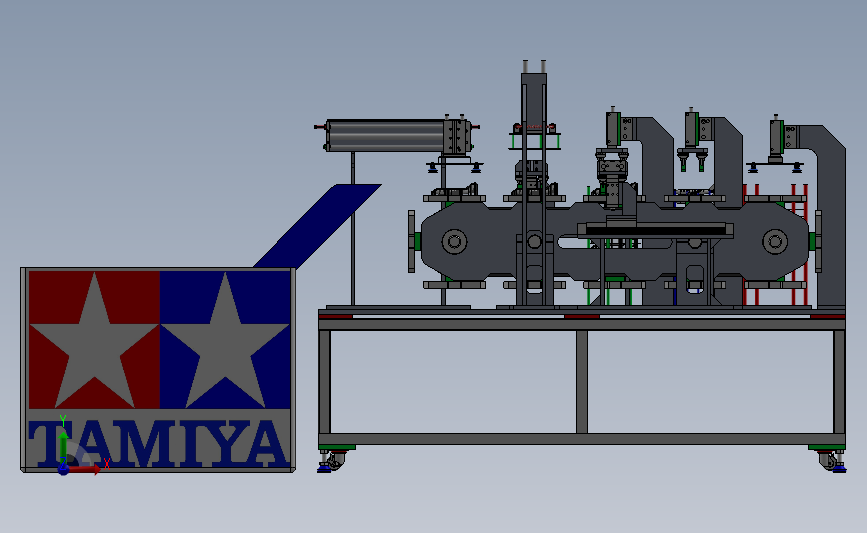Select the grey star on the blue panel
The height and width of the screenshot is (533, 867).
[x=225, y=341]
